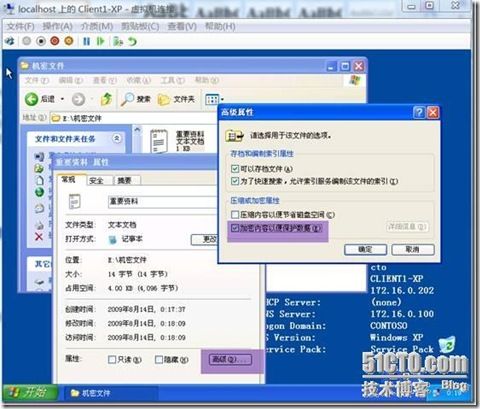The height and width of the screenshot is (409, 480).
Task: Open the Explorer 收藏(A) menu
Action: pos(138,80)
